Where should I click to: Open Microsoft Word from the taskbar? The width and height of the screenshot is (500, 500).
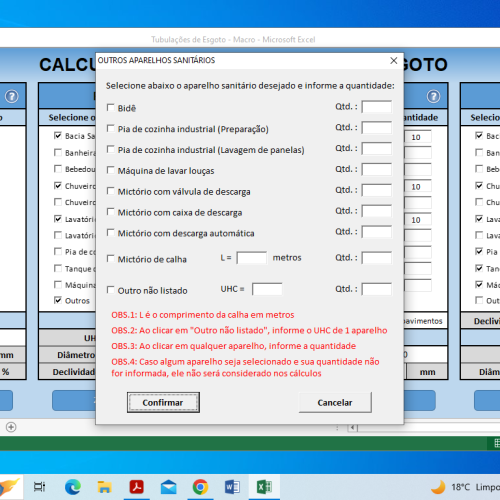tap(232, 487)
